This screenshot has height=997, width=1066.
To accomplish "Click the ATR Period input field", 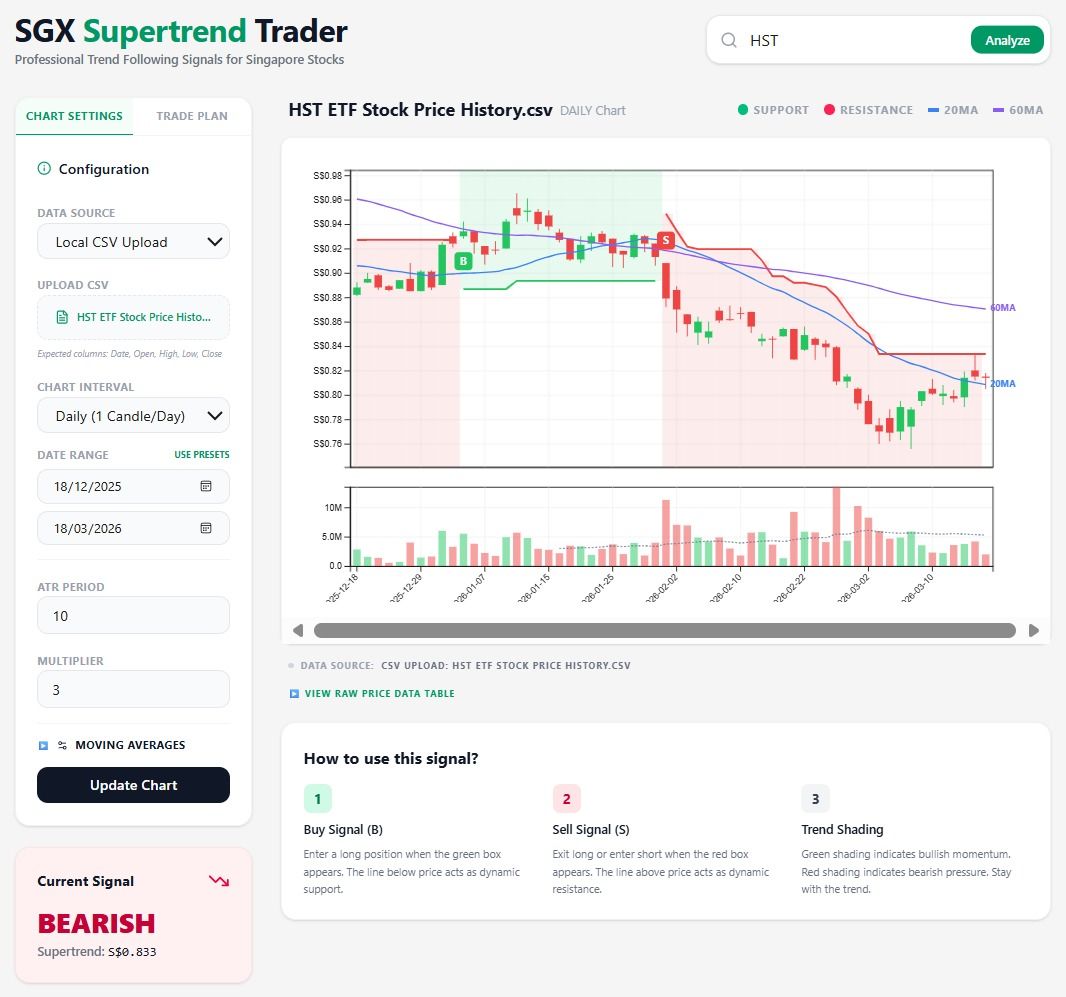I will 133,616.
